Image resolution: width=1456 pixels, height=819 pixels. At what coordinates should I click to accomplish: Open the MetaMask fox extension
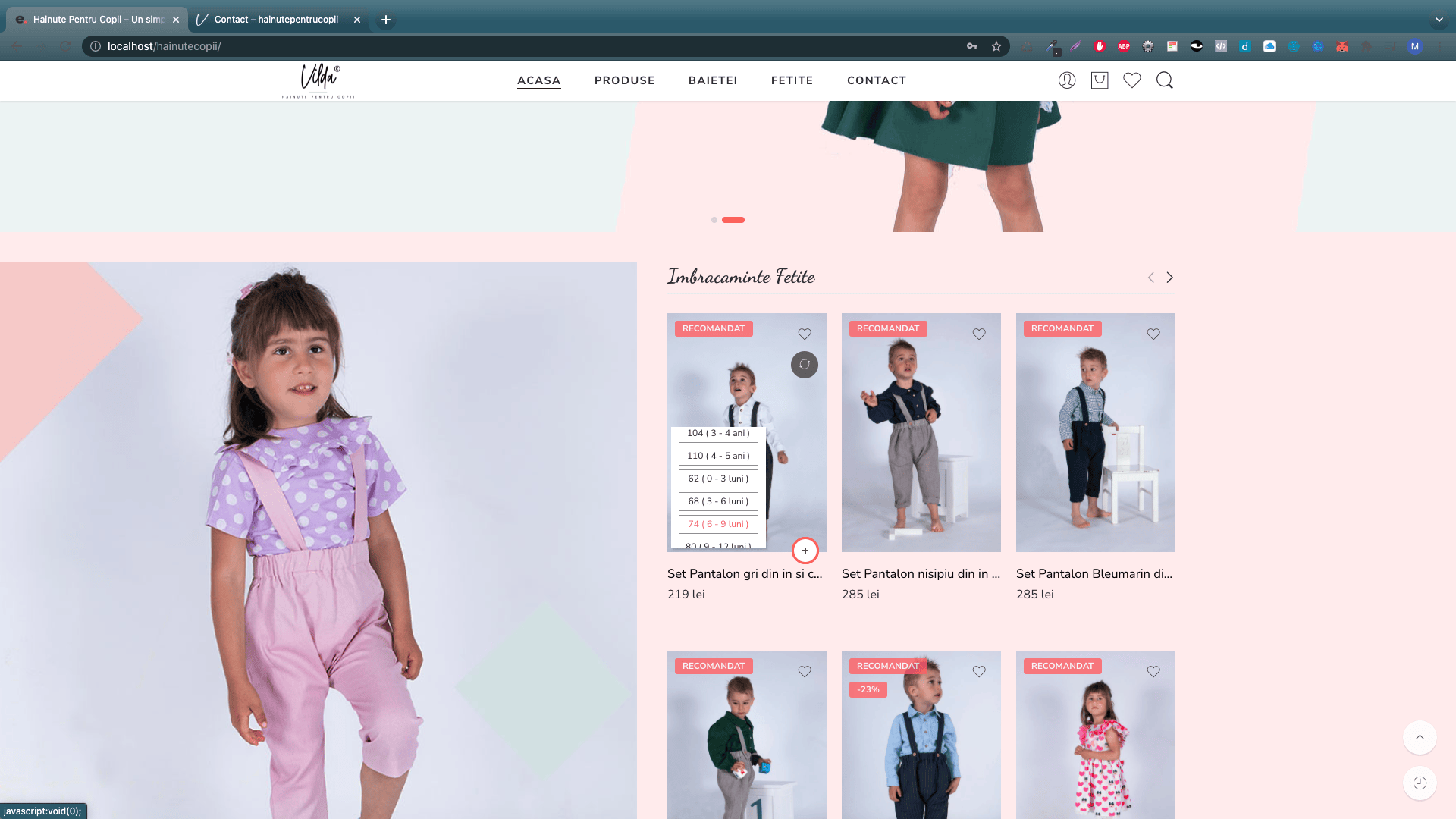(1342, 46)
